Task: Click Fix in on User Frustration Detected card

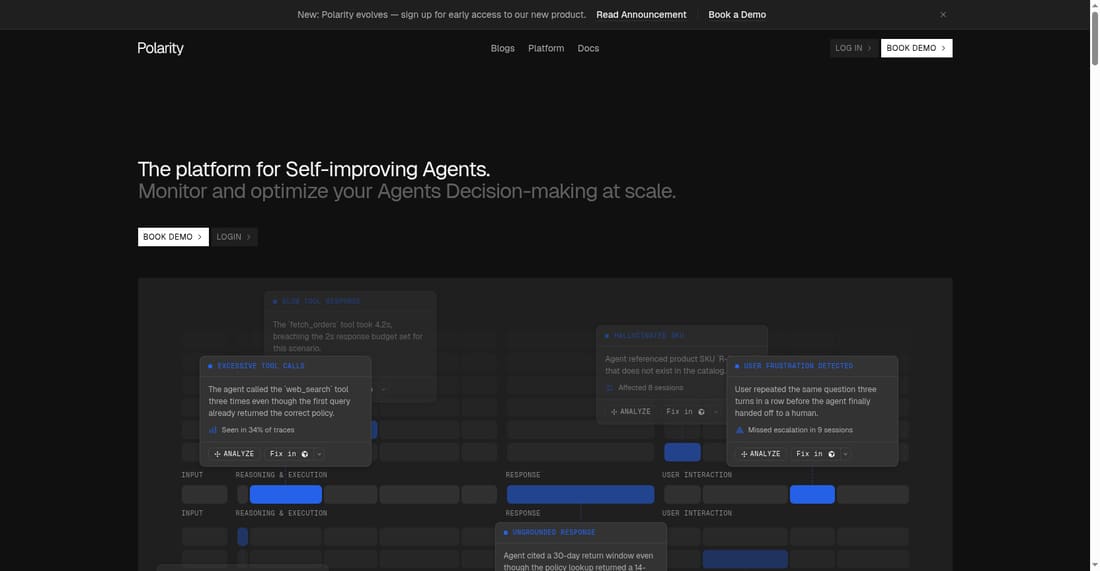Action: pos(815,454)
